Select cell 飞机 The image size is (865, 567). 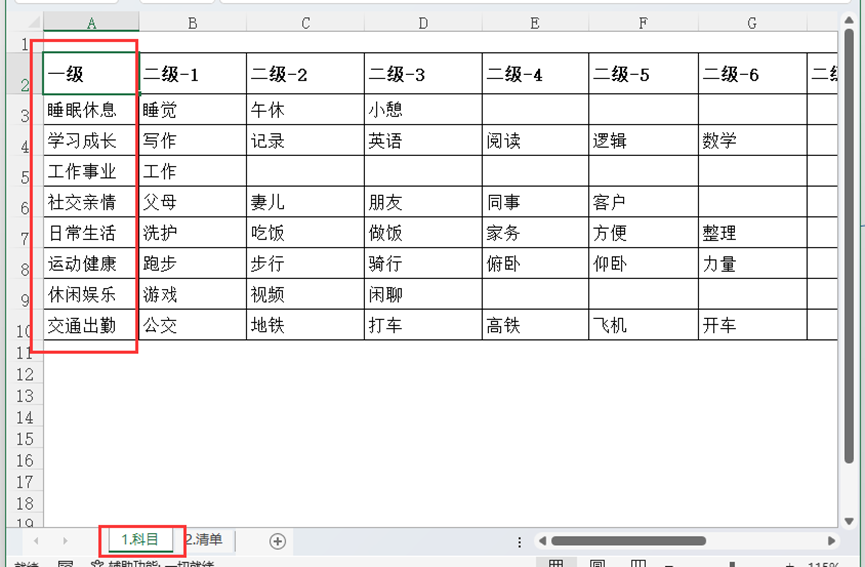(x=643, y=325)
